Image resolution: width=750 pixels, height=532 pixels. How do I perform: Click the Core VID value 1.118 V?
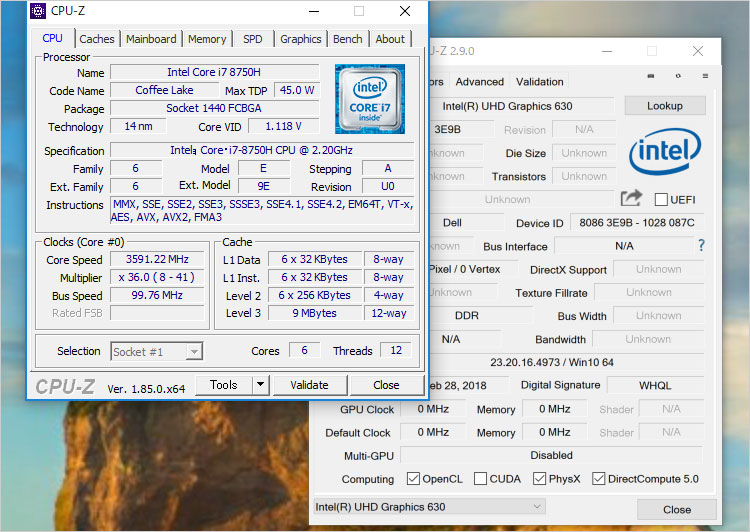[x=284, y=126]
